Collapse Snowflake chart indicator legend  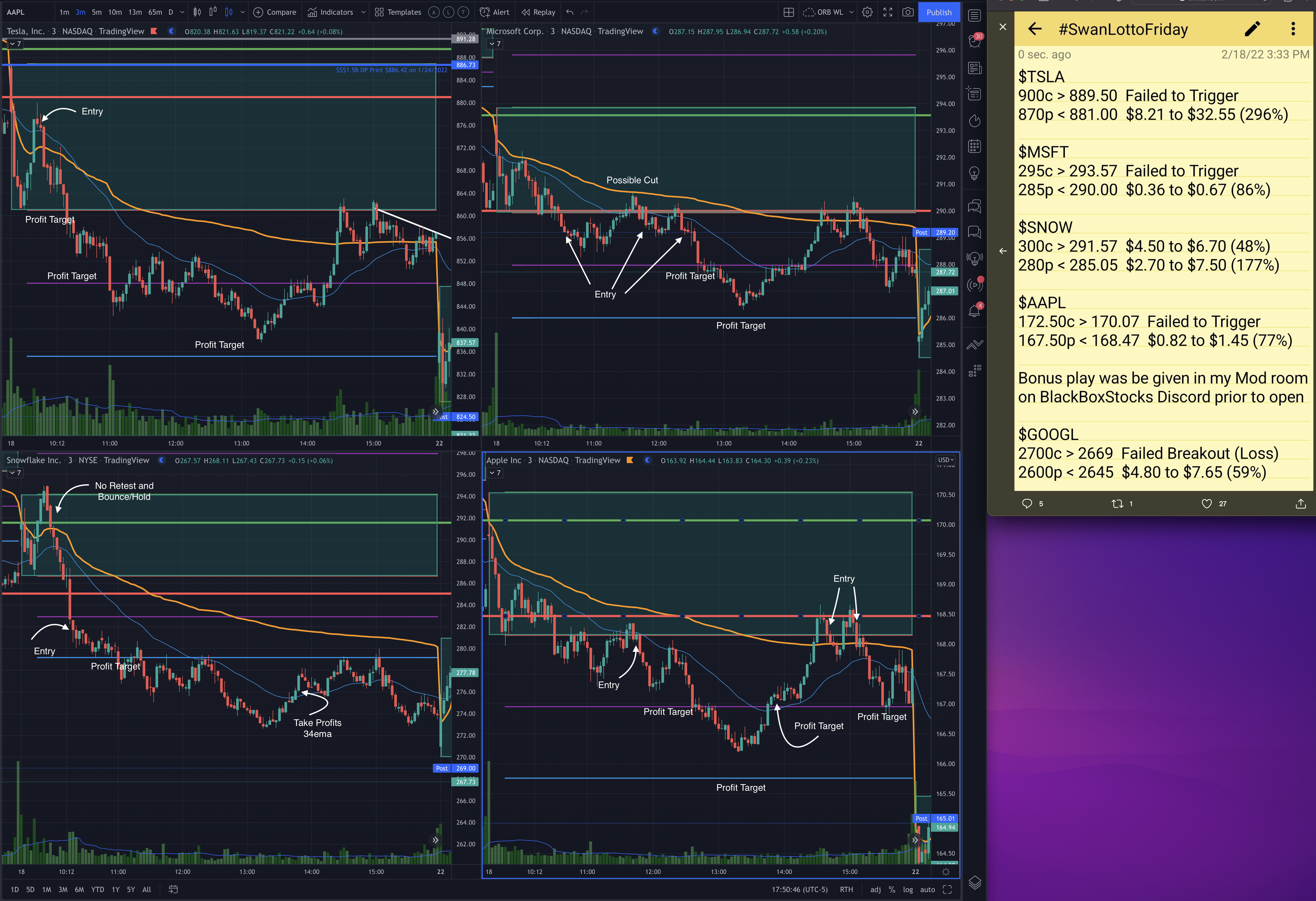(15, 473)
